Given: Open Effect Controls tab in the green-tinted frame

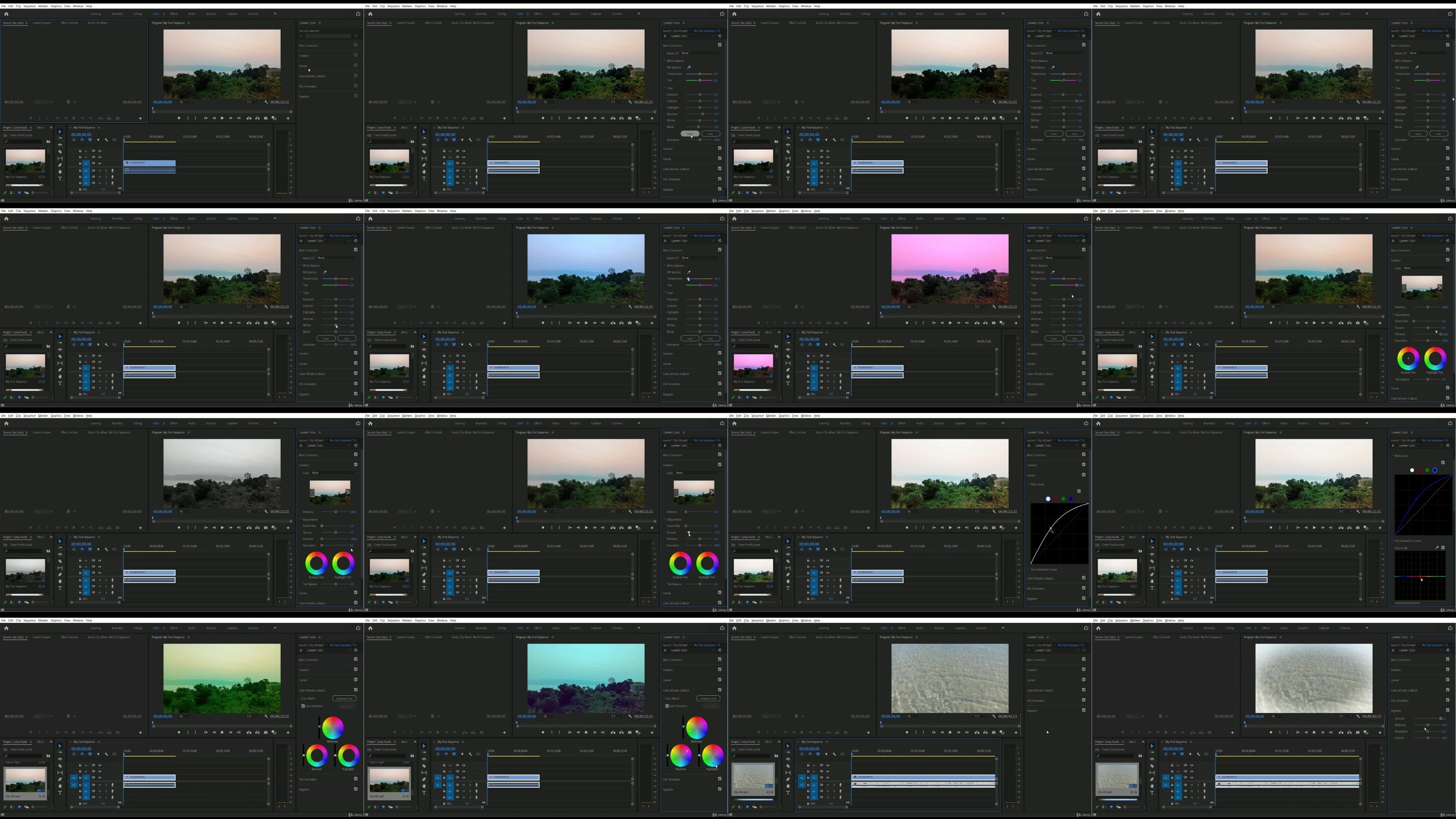Looking at the screenshot, I should (70, 637).
